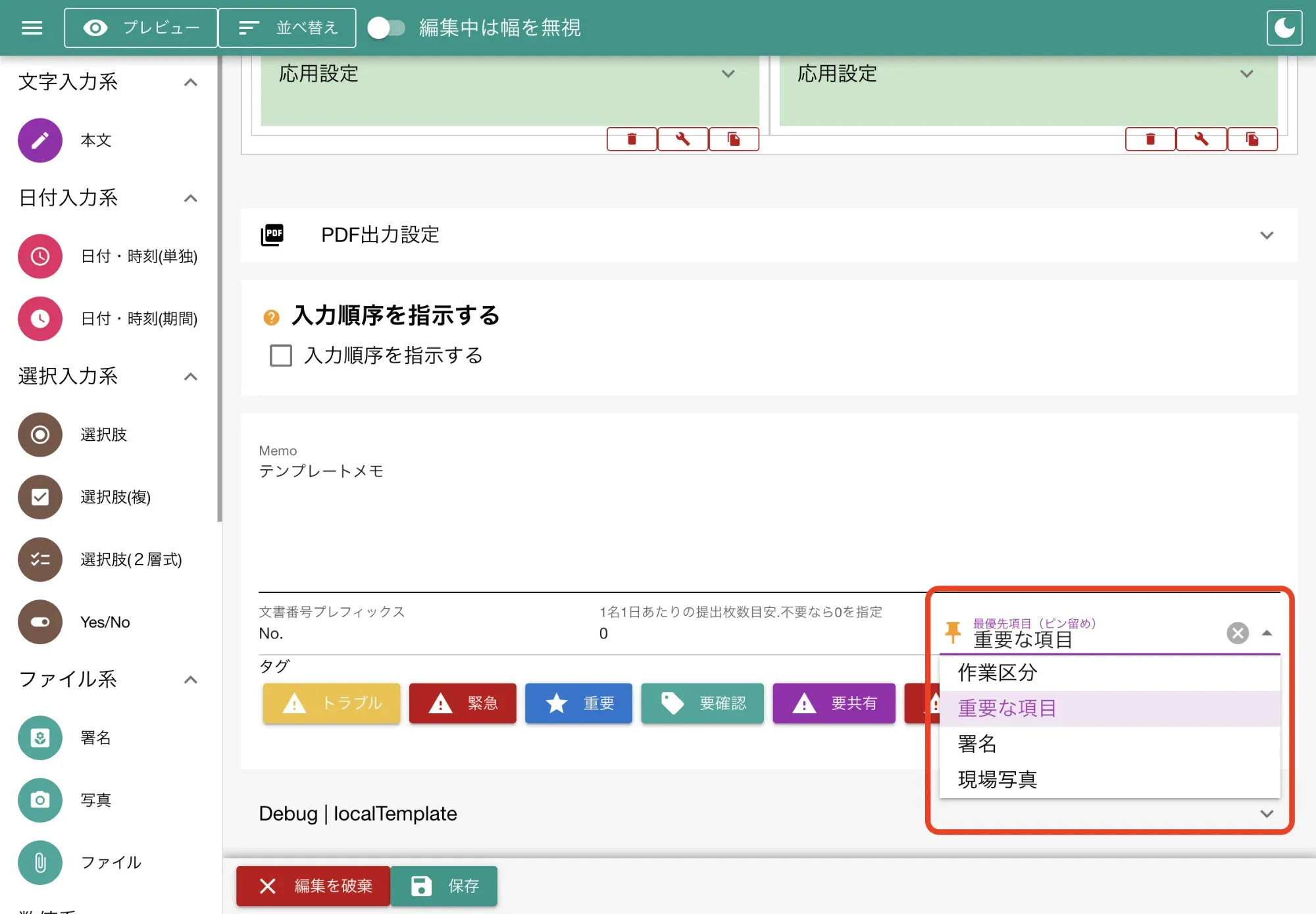Expand the left 応用設定 panel chevron
1316x914 pixels.
(728, 74)
